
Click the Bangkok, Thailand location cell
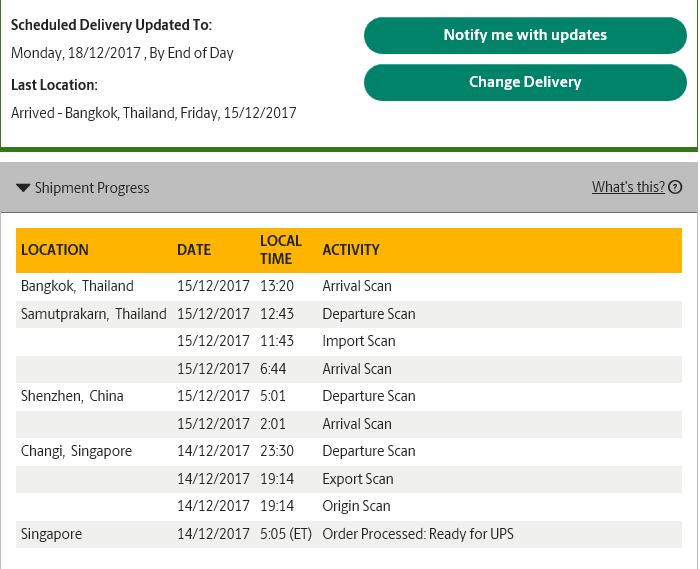[x=77, y=286]
